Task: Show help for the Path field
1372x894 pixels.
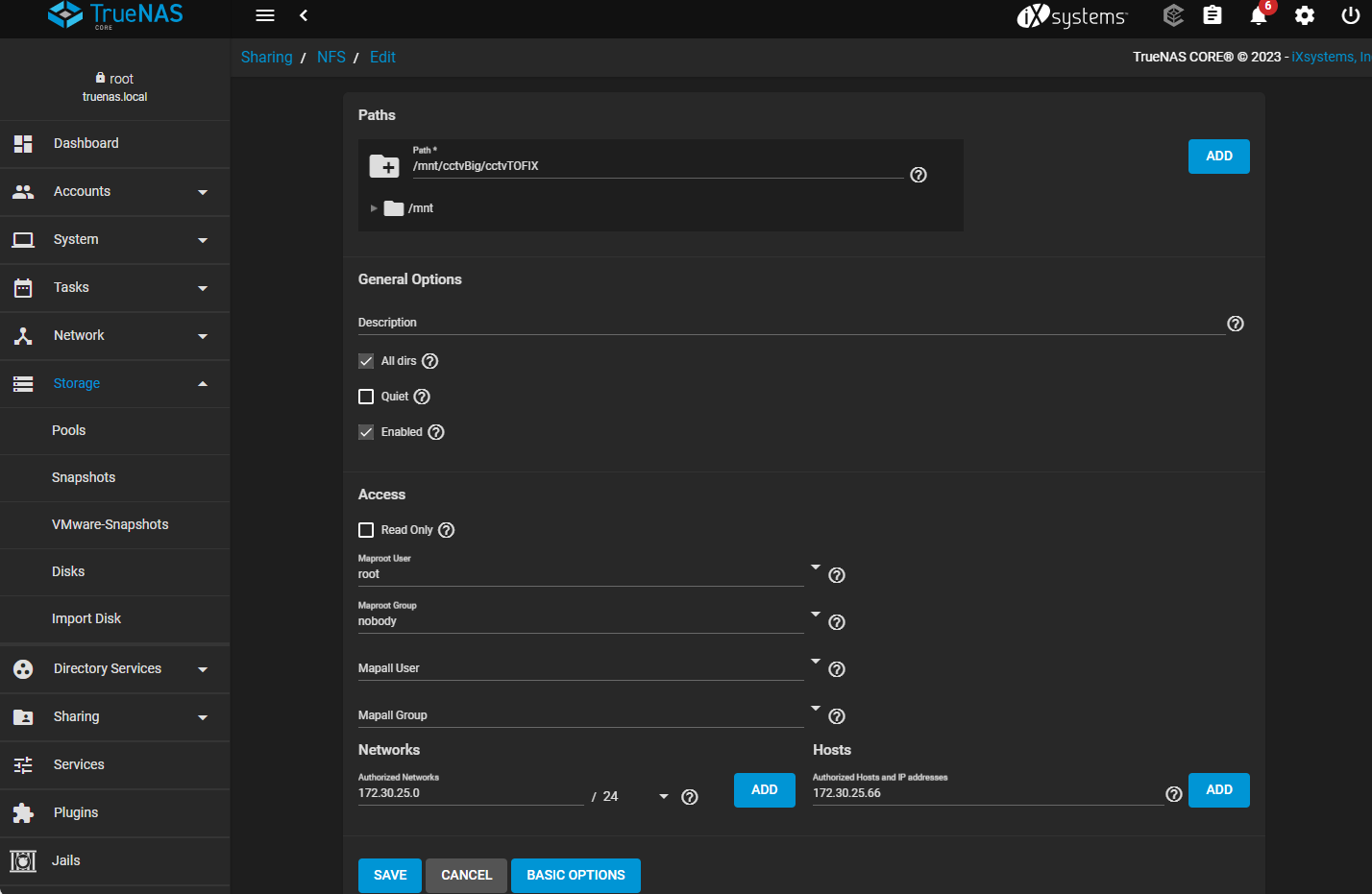Action: click(919, 175)
